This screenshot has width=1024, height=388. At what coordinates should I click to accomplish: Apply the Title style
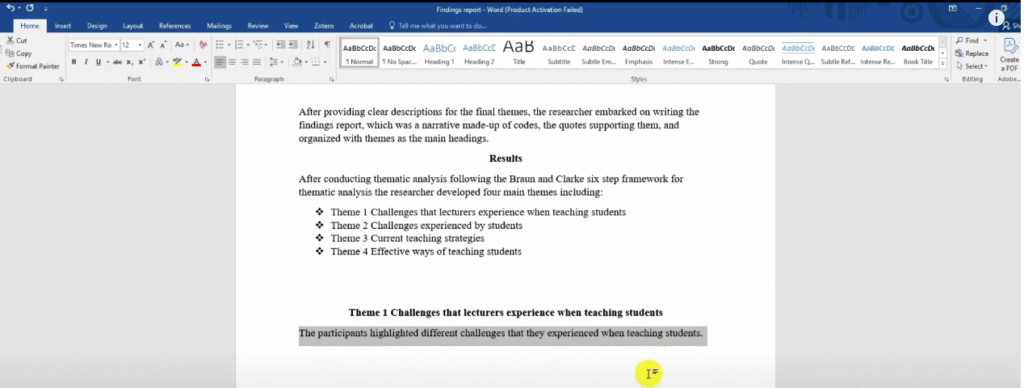click(519, 54)
